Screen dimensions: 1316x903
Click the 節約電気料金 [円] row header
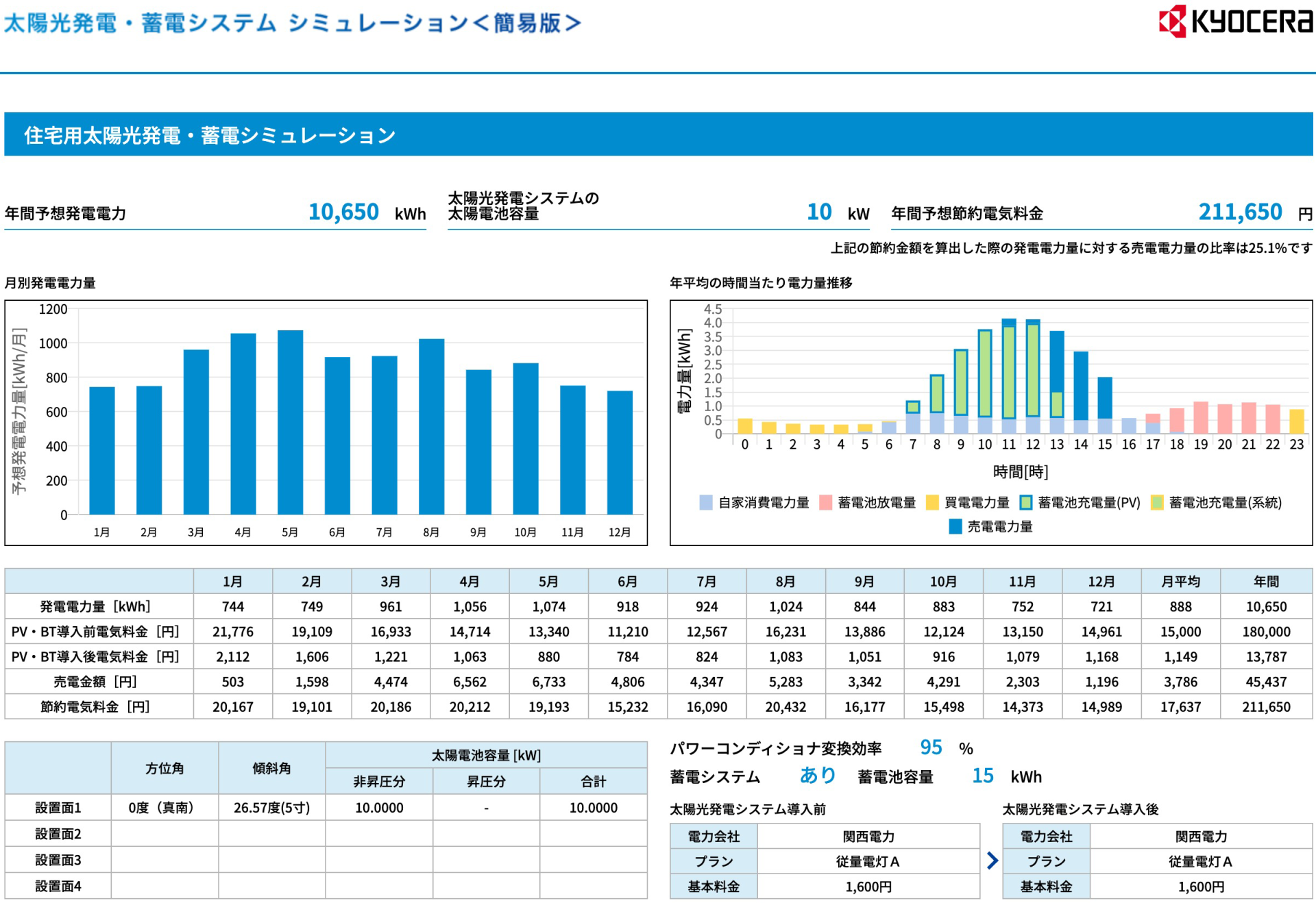tap(99, 706)
